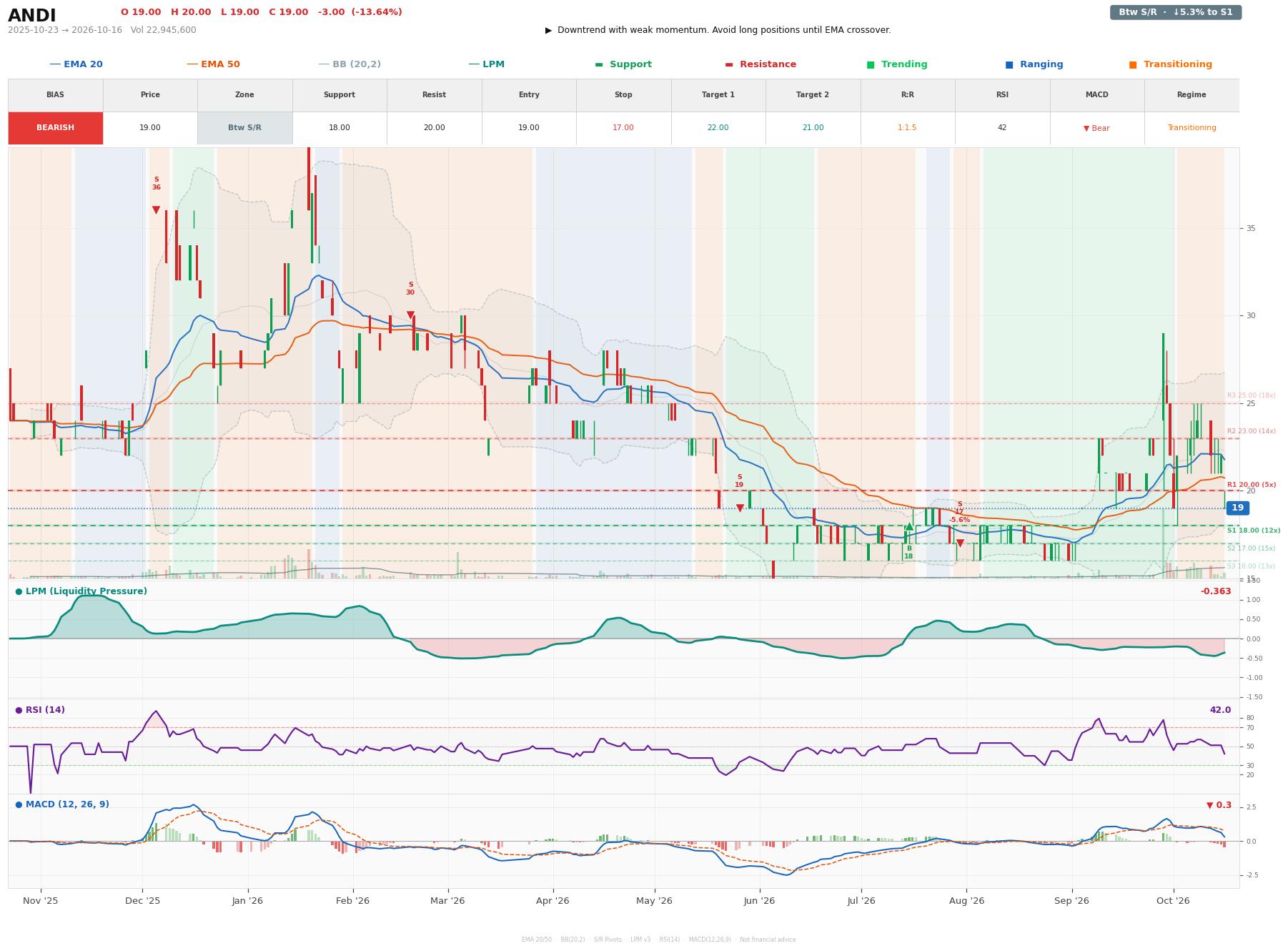Click the LPM Liquidity Pressure panel dot
This screenshot has height=951, width=1288.
point(19,591)
